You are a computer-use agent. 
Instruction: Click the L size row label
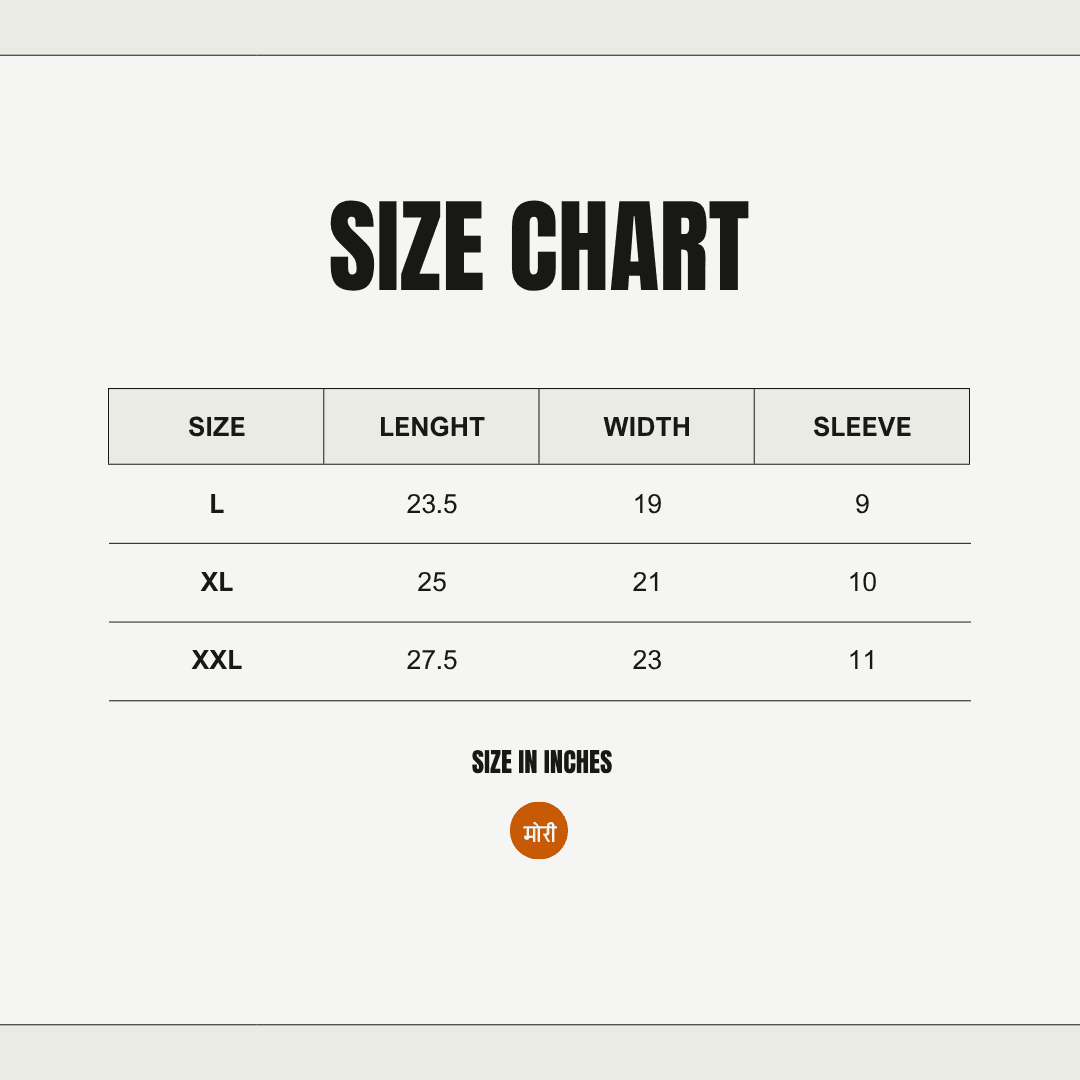(x=216, y=504)
